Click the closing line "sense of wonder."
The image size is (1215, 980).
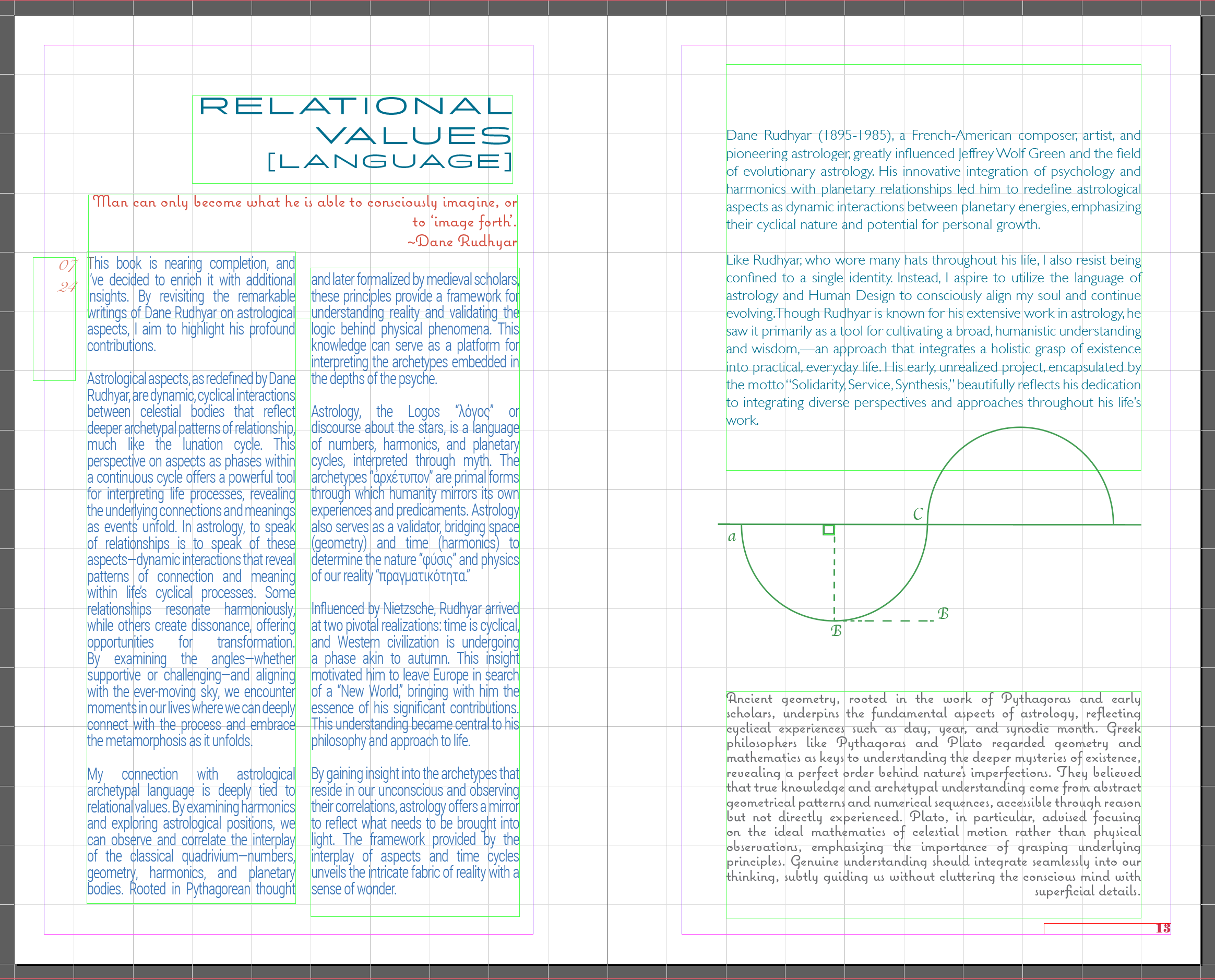[x=354, y=890]
